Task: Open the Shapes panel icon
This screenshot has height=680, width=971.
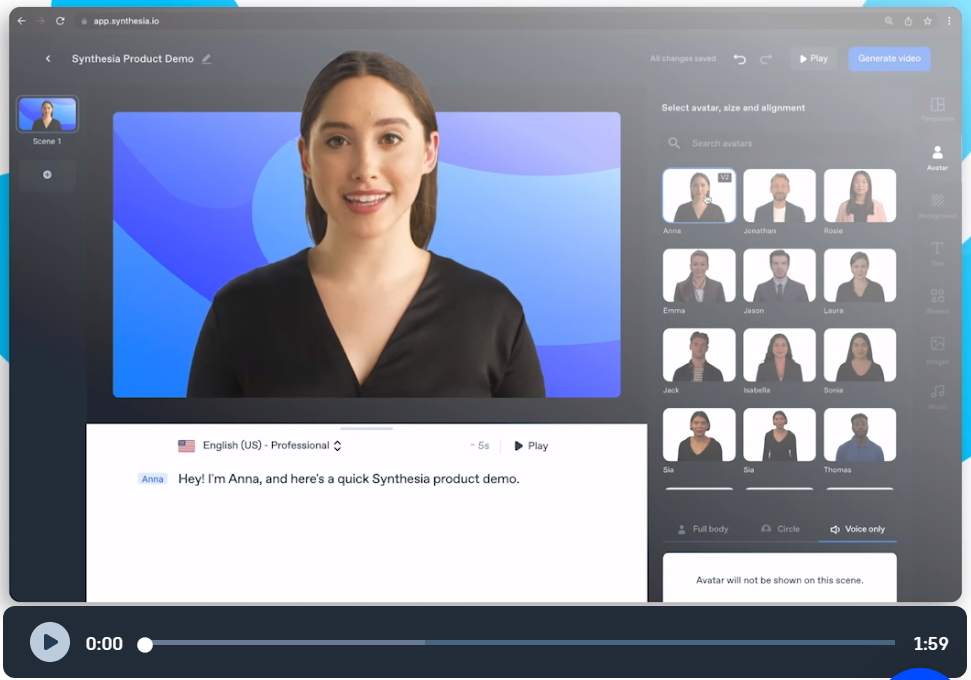Action: [x=937, y=299]
